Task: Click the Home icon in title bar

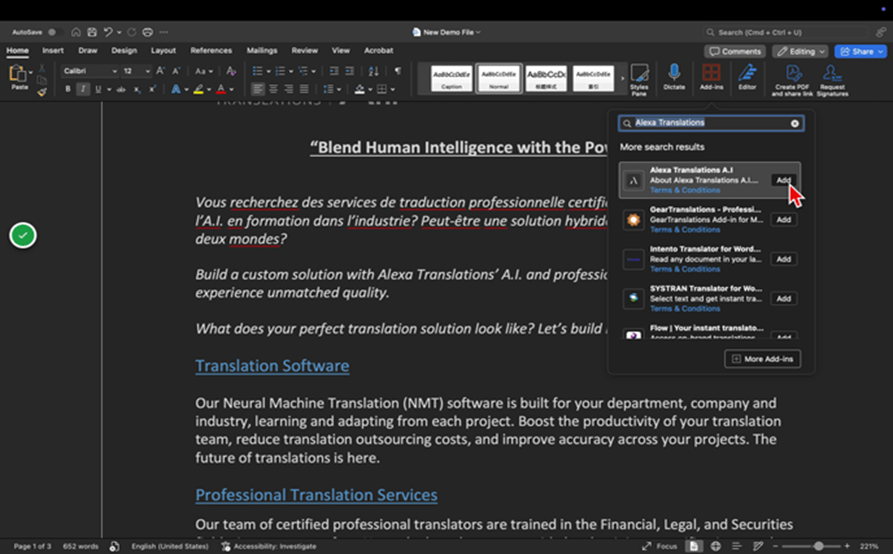Action: pyautogui.click(x=76, y=32)
